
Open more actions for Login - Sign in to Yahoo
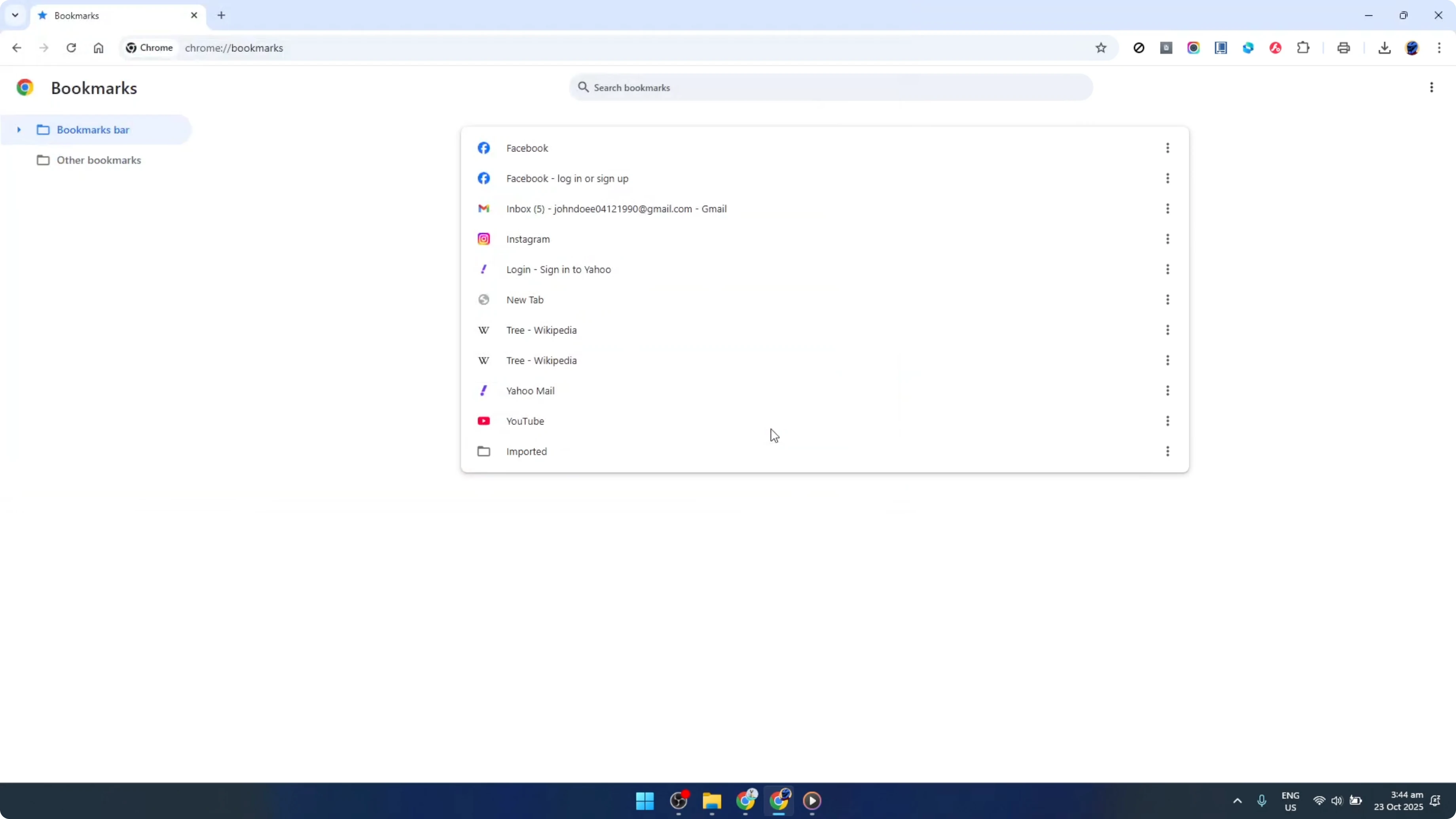1167,269
